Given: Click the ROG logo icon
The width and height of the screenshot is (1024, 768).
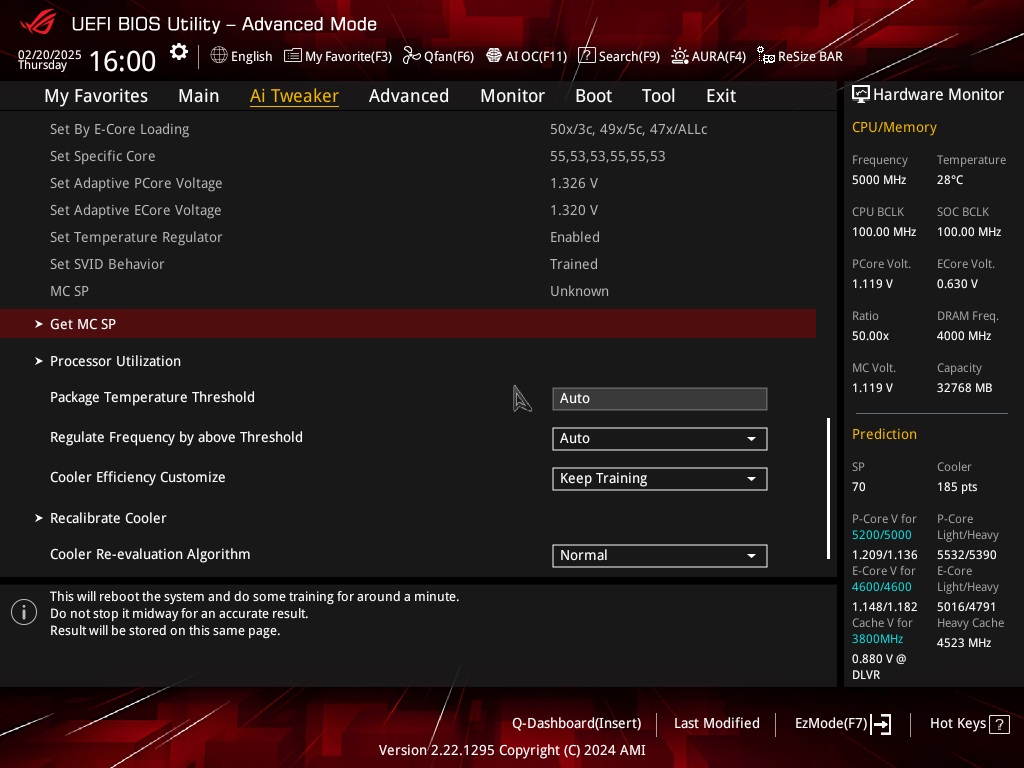Looking at the screenshot, I should (x=38, y=22).
